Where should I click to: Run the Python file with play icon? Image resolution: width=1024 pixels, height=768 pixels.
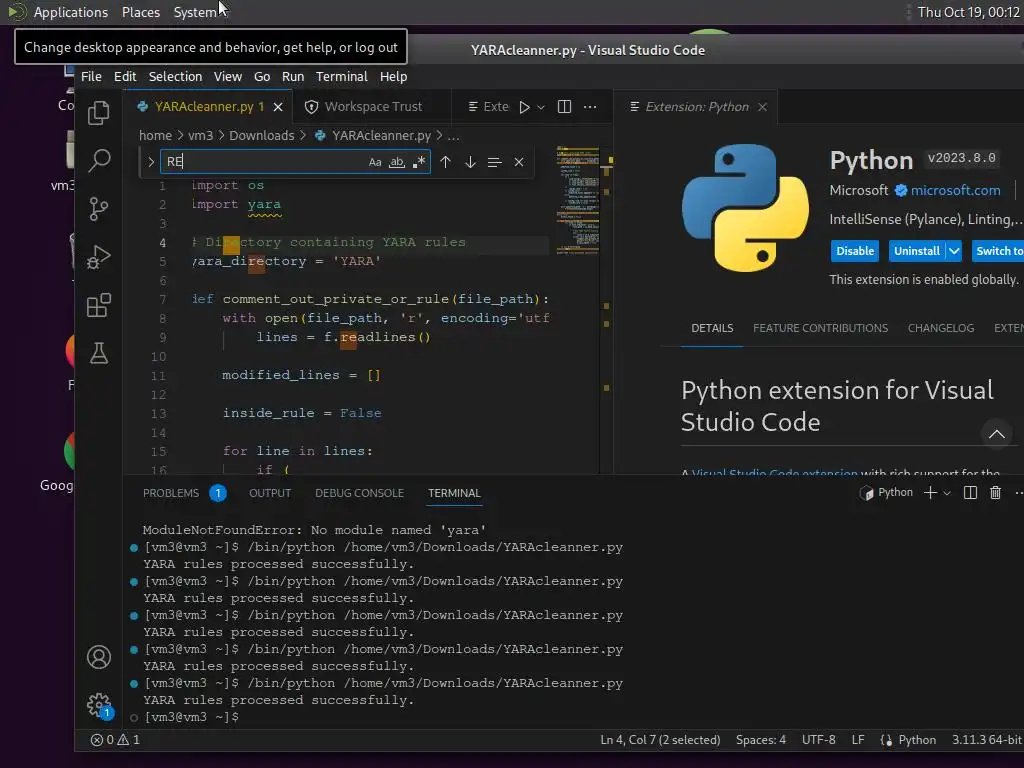tap(524, 107)
